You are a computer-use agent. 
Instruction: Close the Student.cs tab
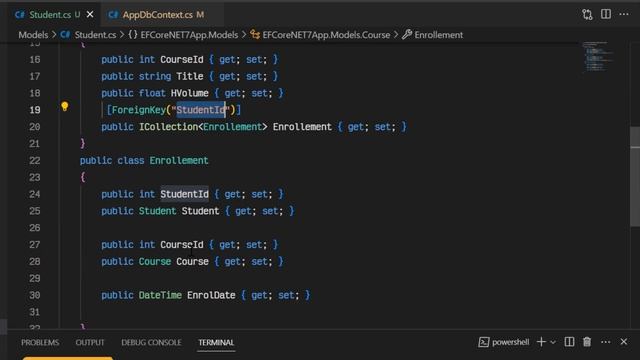point(90,15)
